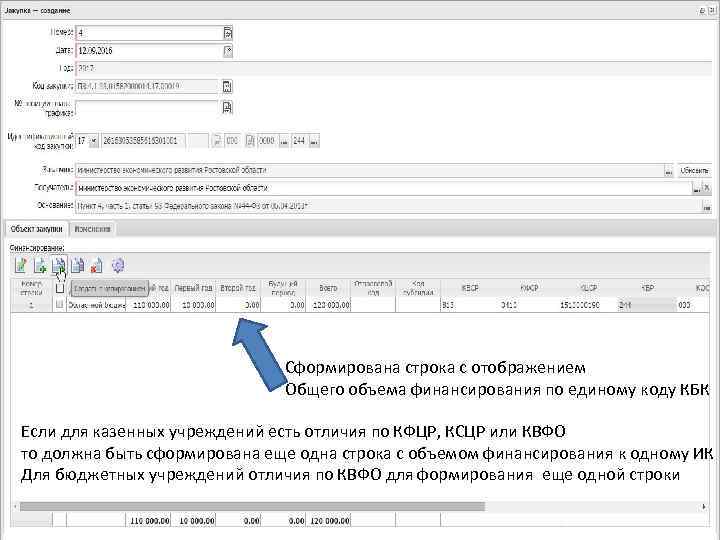Click the Отраслевой код column header

[373, 288]
